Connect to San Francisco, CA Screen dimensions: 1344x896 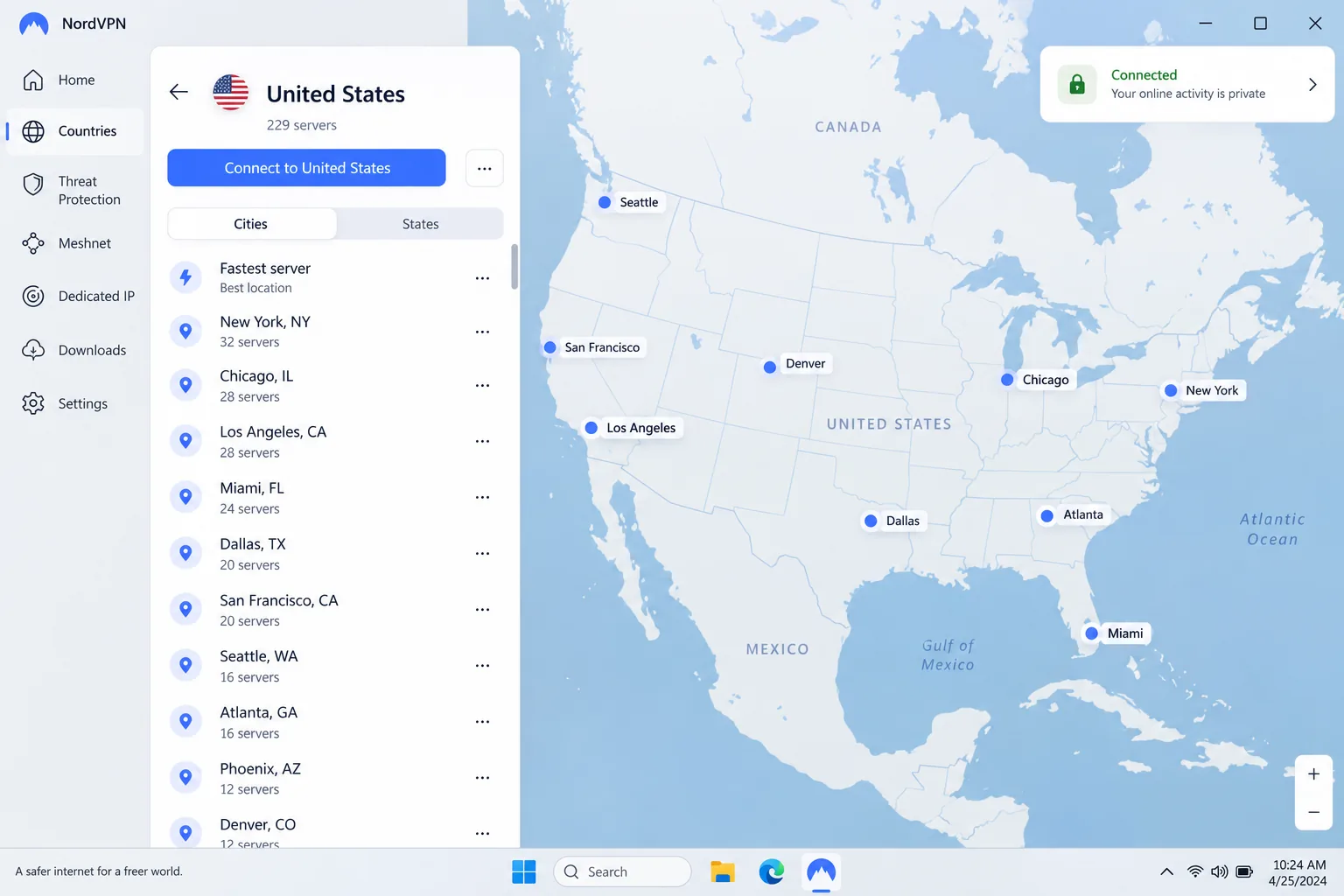[x=334, y=610]
